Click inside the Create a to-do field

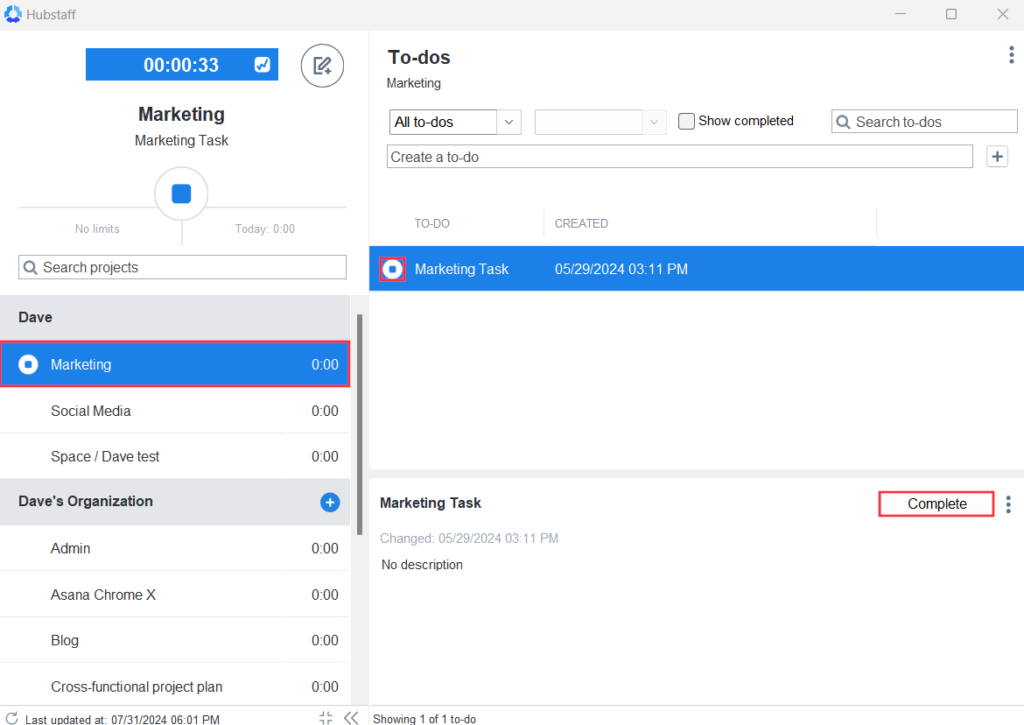coord(680,156)
